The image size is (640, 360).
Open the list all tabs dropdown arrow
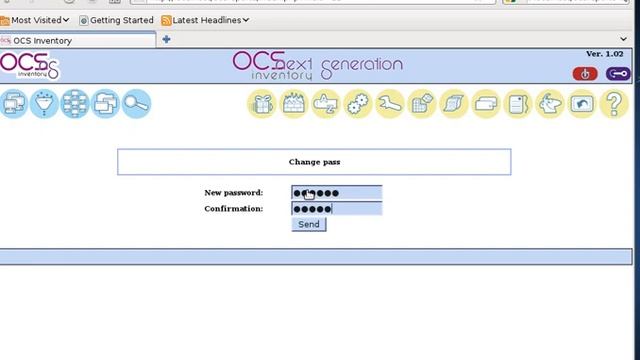623,39
